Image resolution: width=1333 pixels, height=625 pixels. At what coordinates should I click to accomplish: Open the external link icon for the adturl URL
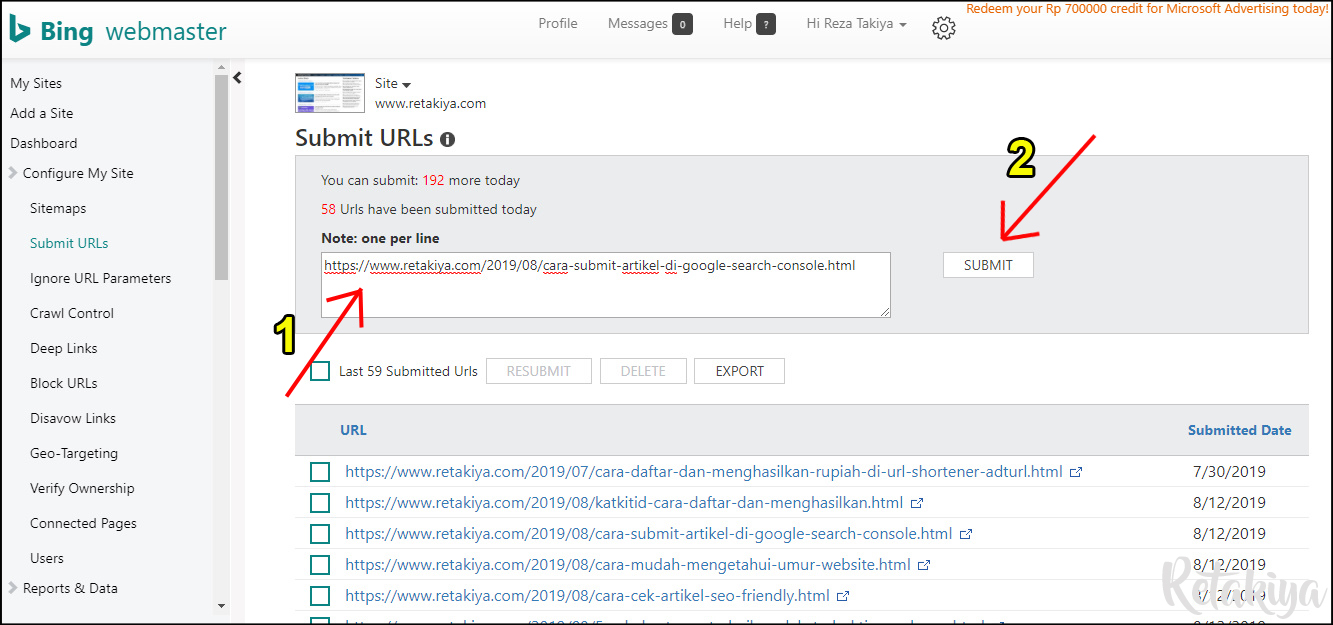[1076, 472]
